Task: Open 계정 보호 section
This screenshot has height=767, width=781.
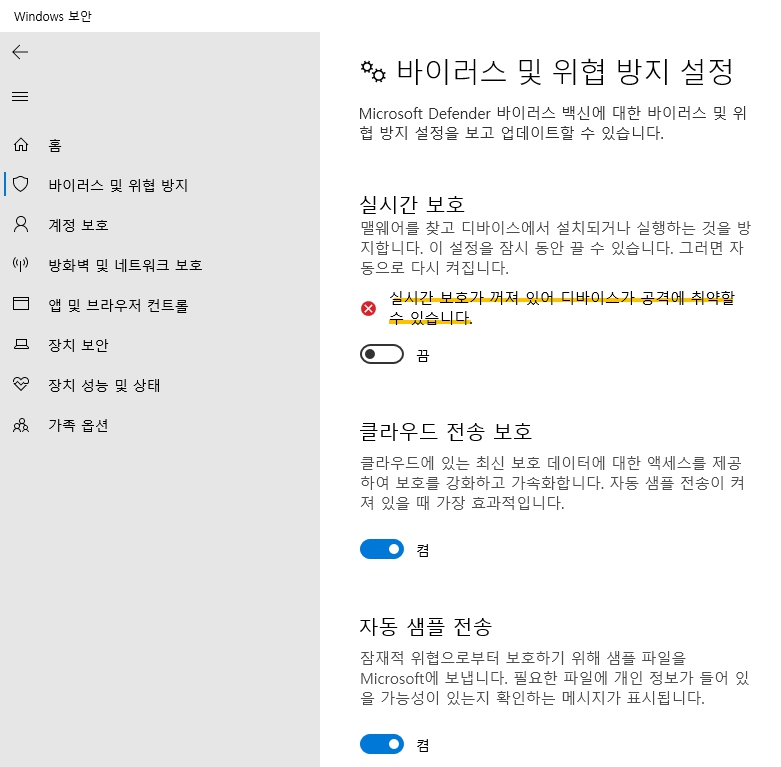Action: 78,225
